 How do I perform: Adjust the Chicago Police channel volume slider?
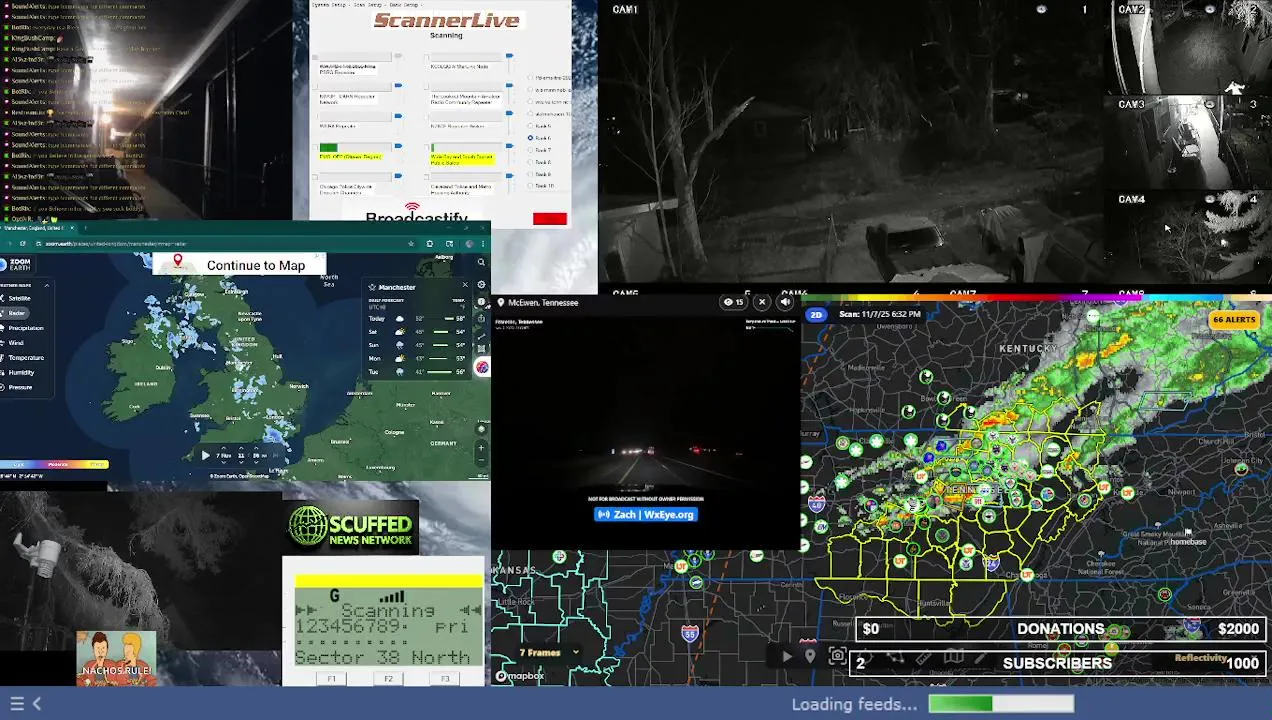coord(398,177)
